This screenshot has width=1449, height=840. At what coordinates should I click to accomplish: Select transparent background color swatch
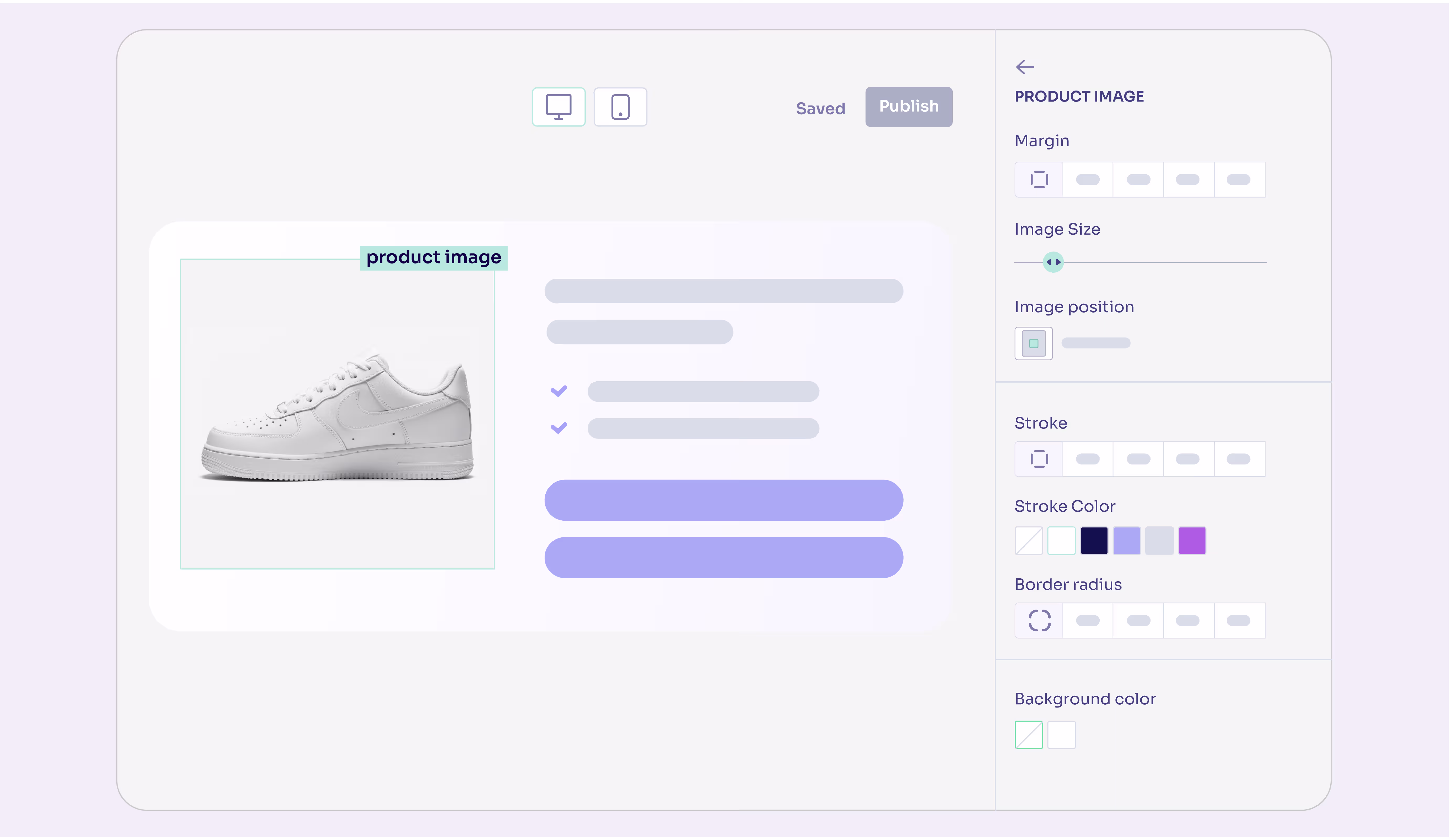click(1029, 735)
